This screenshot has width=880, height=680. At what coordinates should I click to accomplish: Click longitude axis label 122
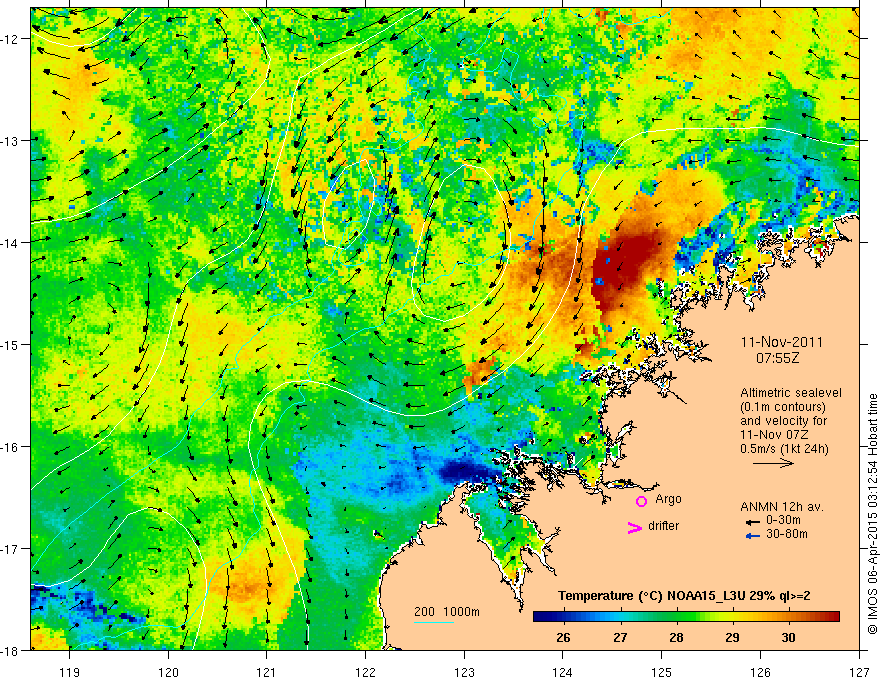365,673
